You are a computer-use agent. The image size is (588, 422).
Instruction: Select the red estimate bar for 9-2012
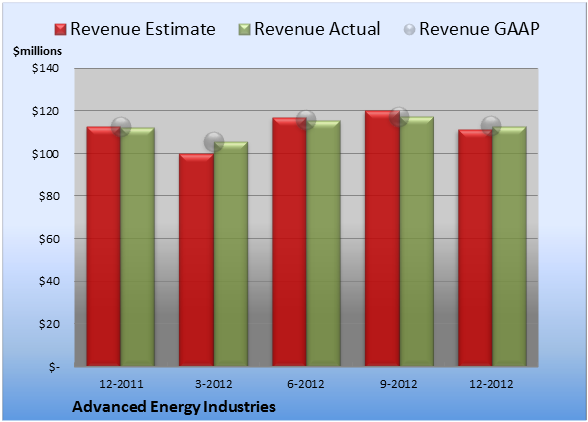pos(382,238)
